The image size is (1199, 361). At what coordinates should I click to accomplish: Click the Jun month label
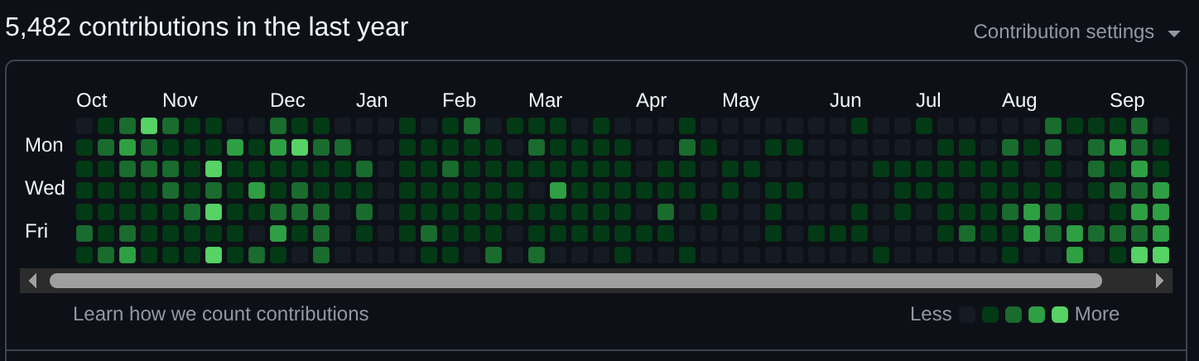click(846, 100)
